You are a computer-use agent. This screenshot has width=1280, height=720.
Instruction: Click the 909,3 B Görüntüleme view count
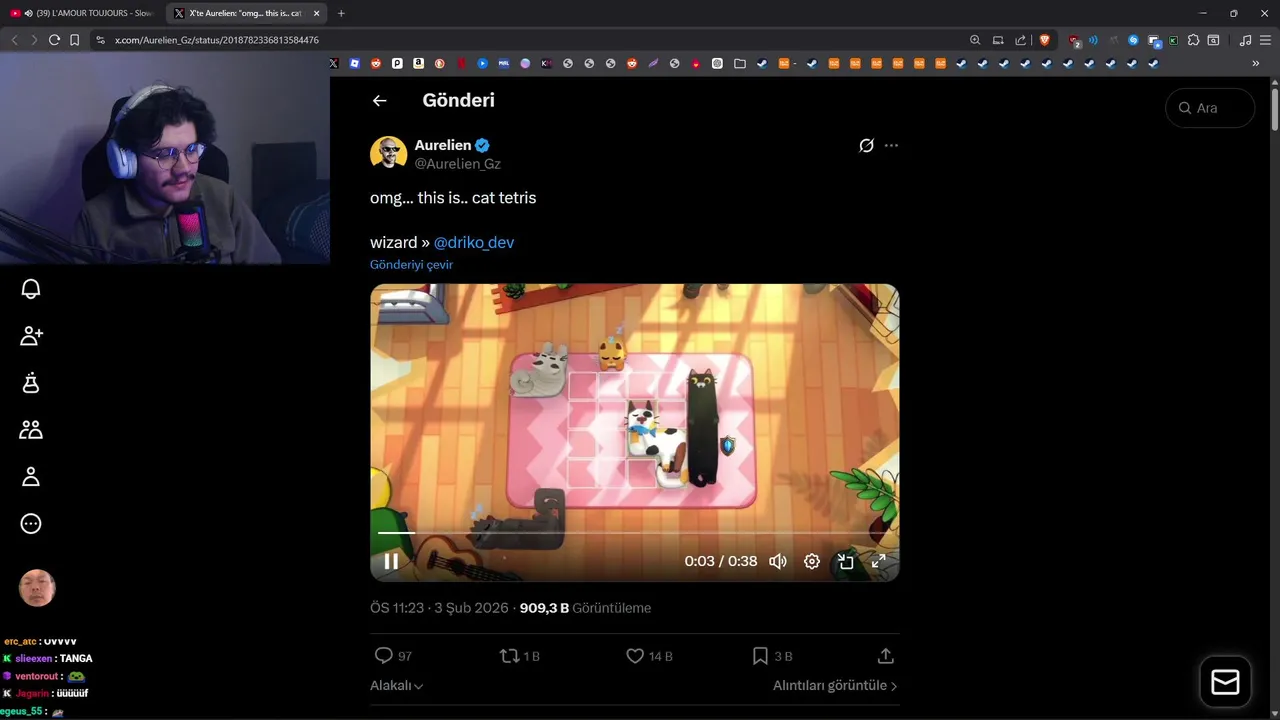pos(585,608)
